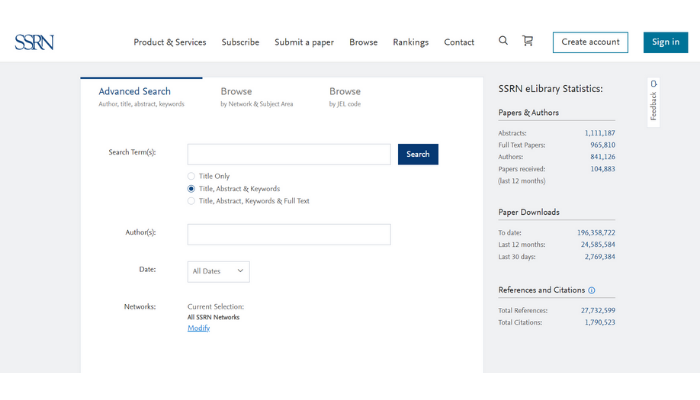Click Last 12 months downloads 24,585,584
This screenshot has height=400, width=700.
(598, 245)
